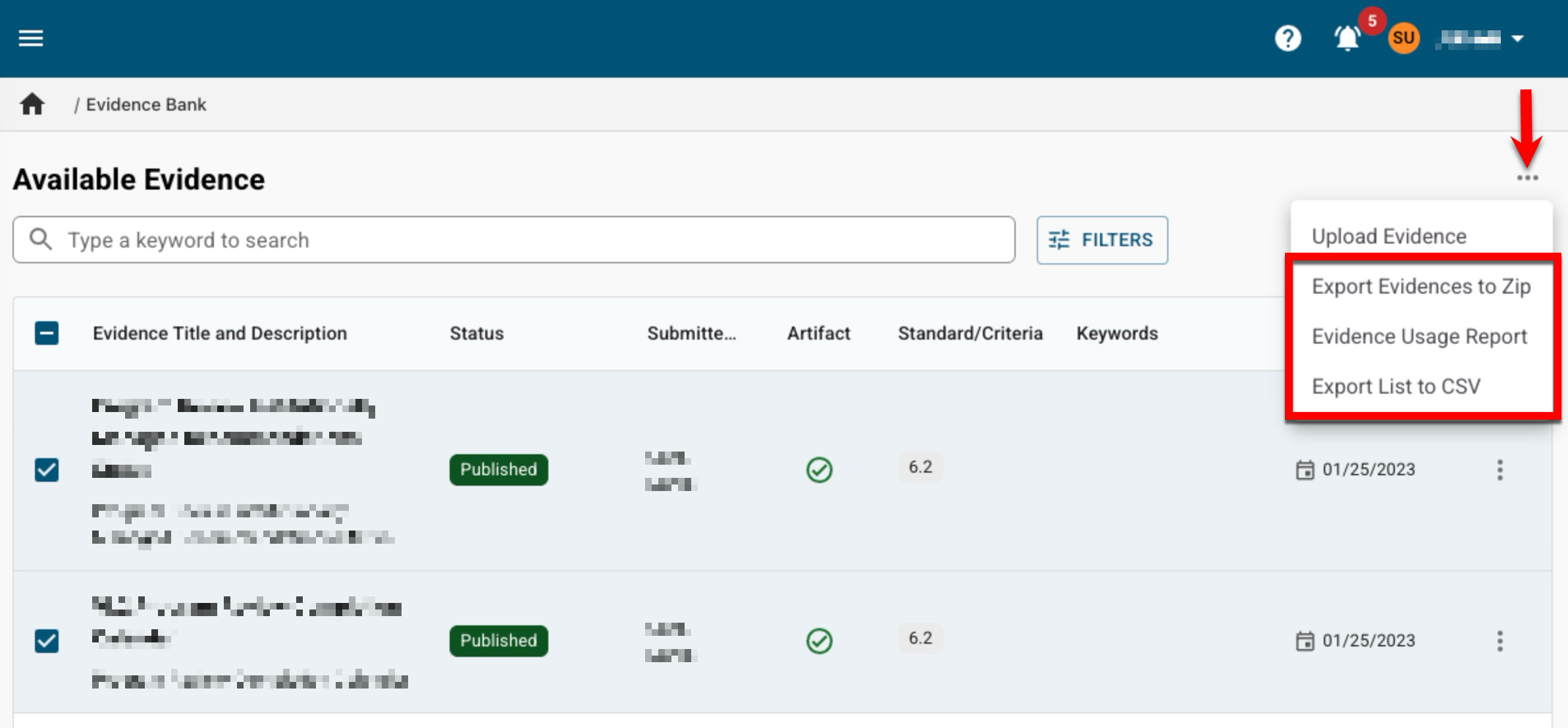This screenshot has height=728, width=1568.
Task: Open first row's vertical dots menu
Action: (x=1500, y=470)
